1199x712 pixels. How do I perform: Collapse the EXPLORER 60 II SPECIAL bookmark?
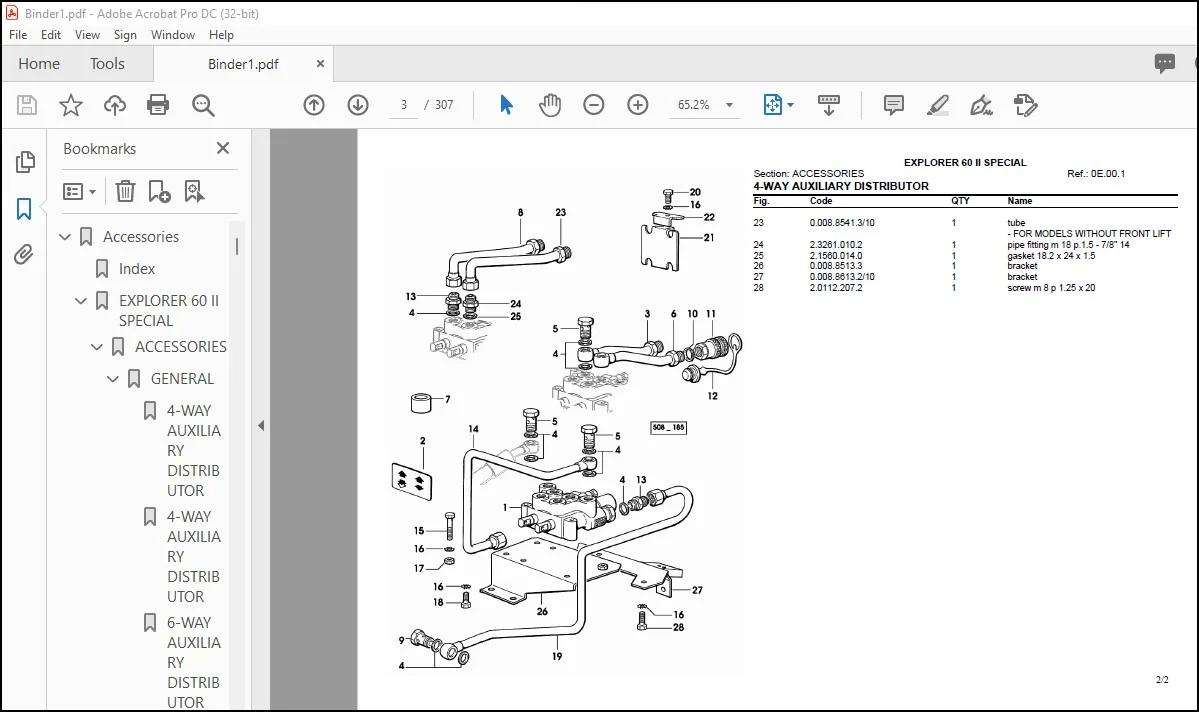pos(80,301)
